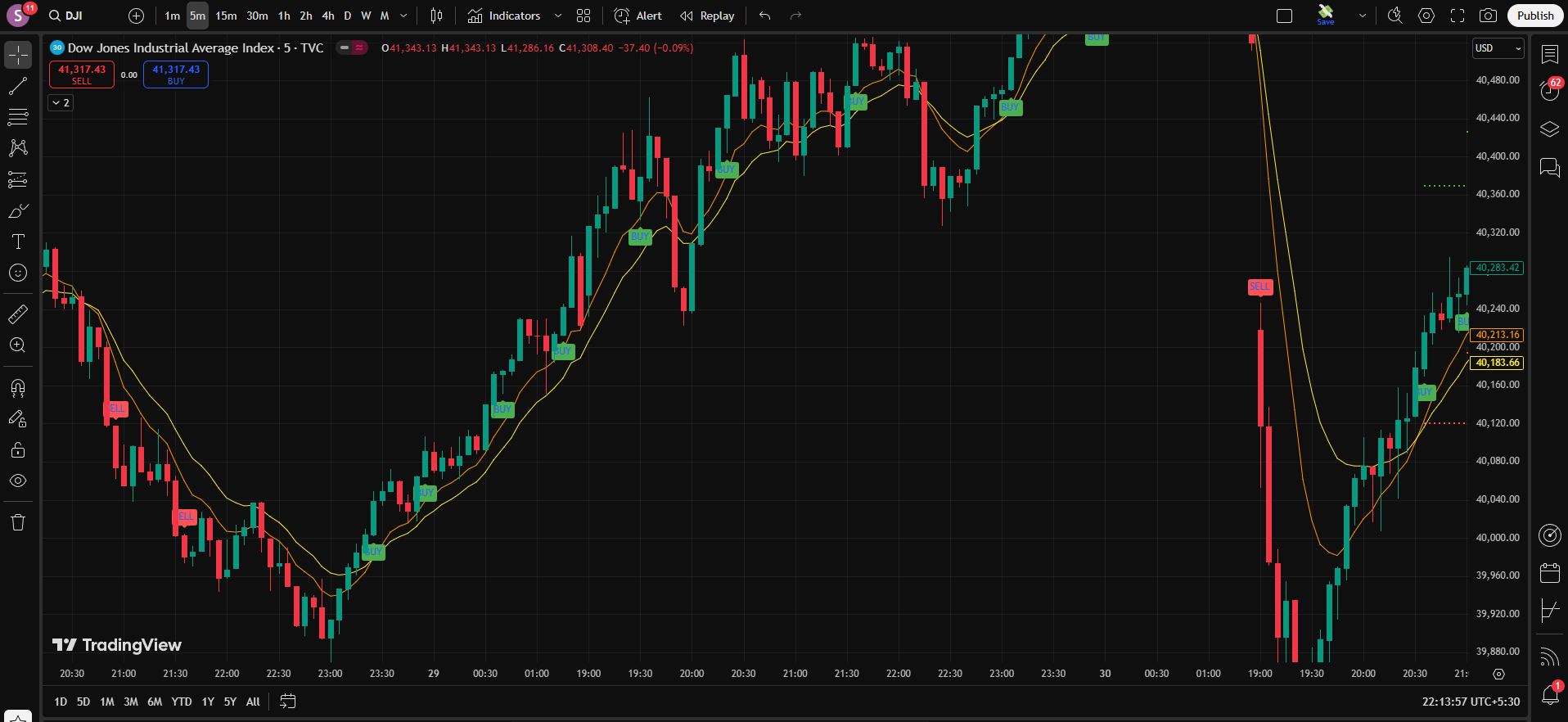Remove drawings with the trash icon
This screenshot has height=722, width=1568.
pos(18,522)
